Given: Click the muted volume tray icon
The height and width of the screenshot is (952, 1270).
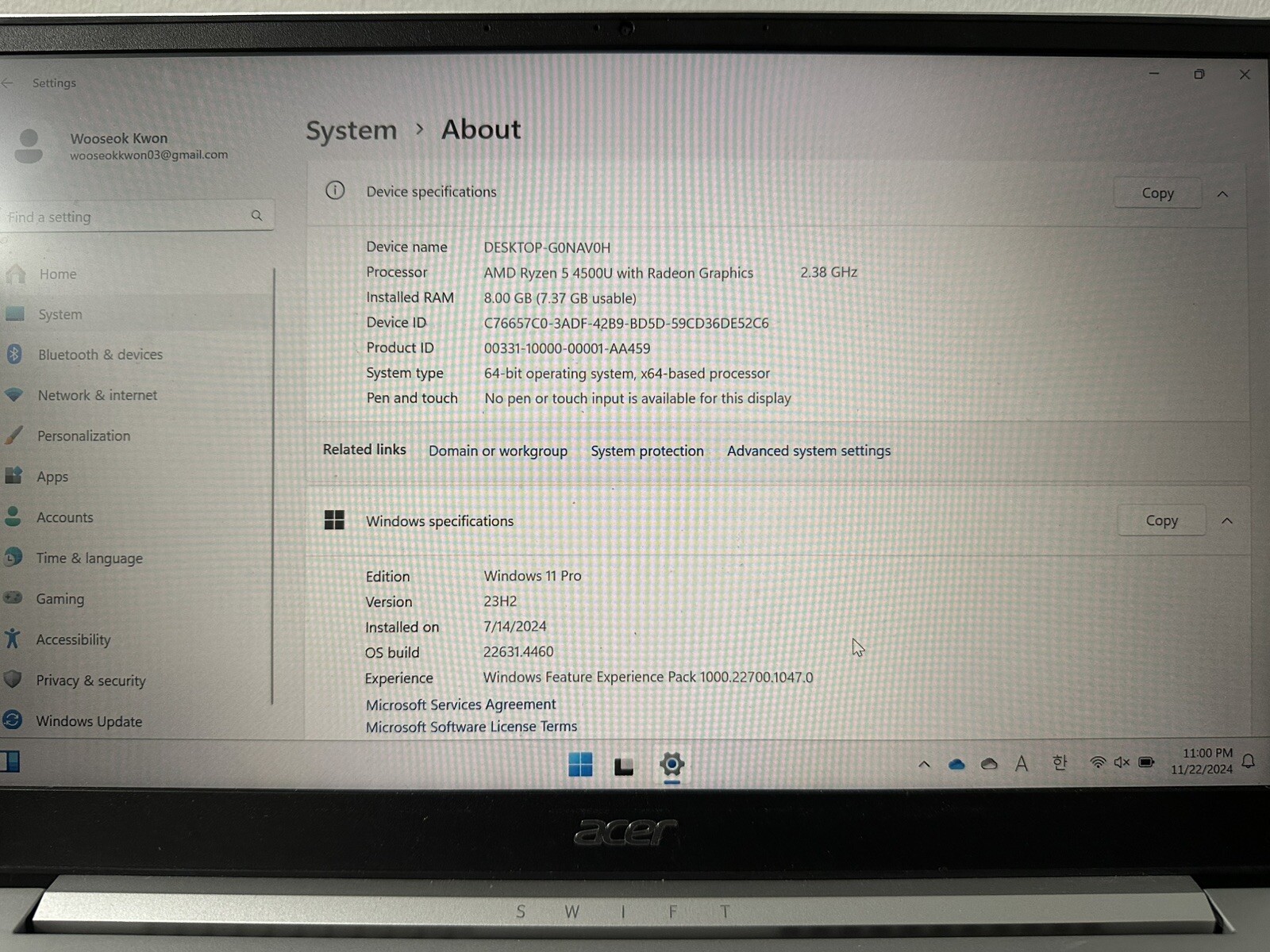Looking at the screenshot, I should (1122, 762).
